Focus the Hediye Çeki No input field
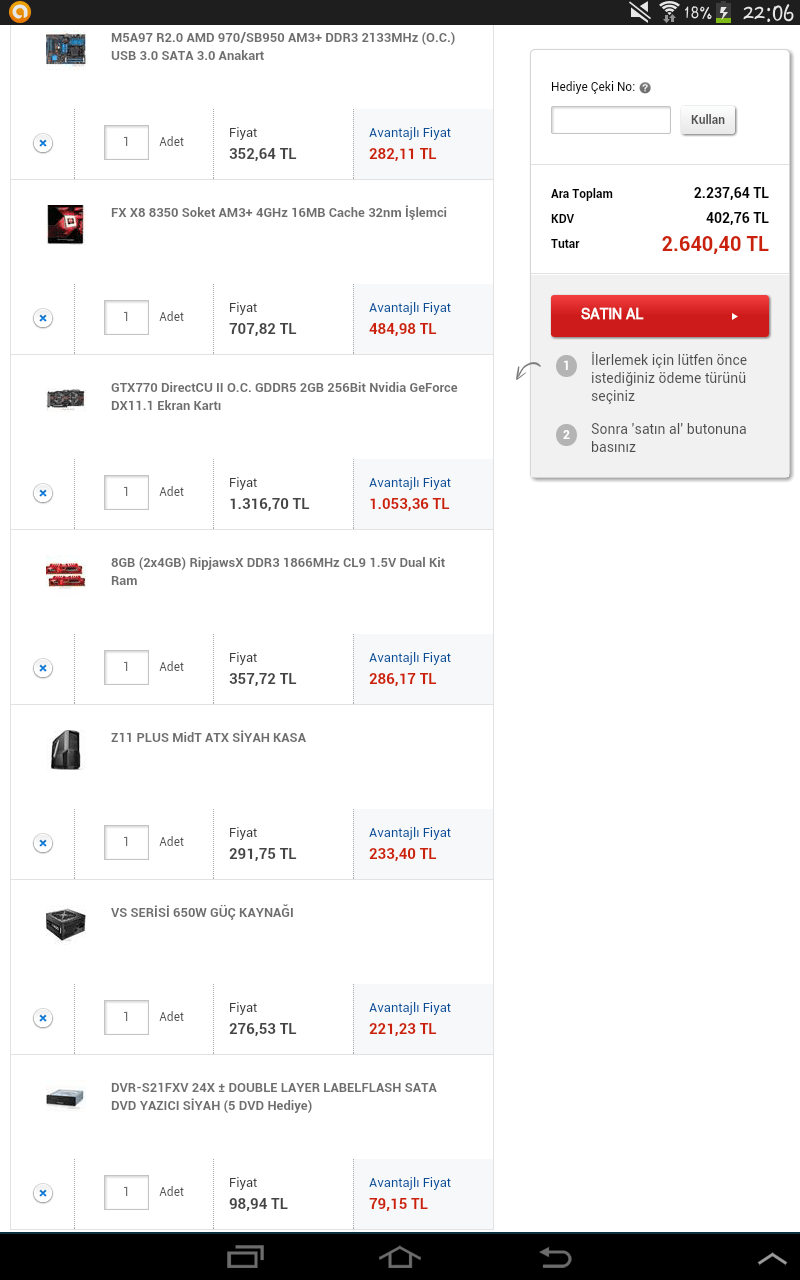Image resolution: width=800 pixels, height=1280 pixels. 611,120
